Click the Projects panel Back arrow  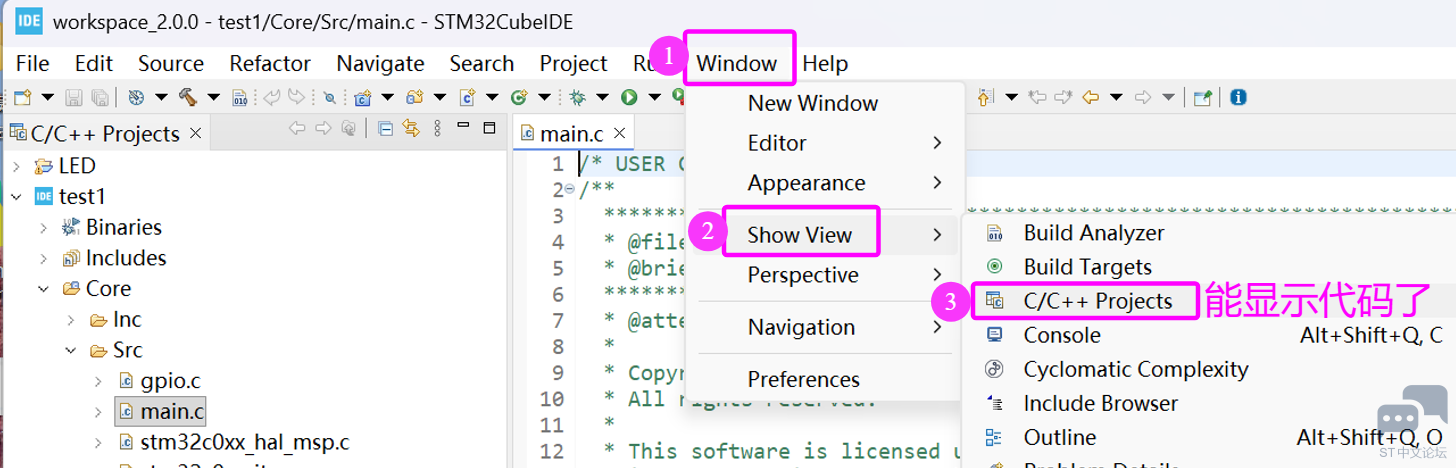pos(297,128)
